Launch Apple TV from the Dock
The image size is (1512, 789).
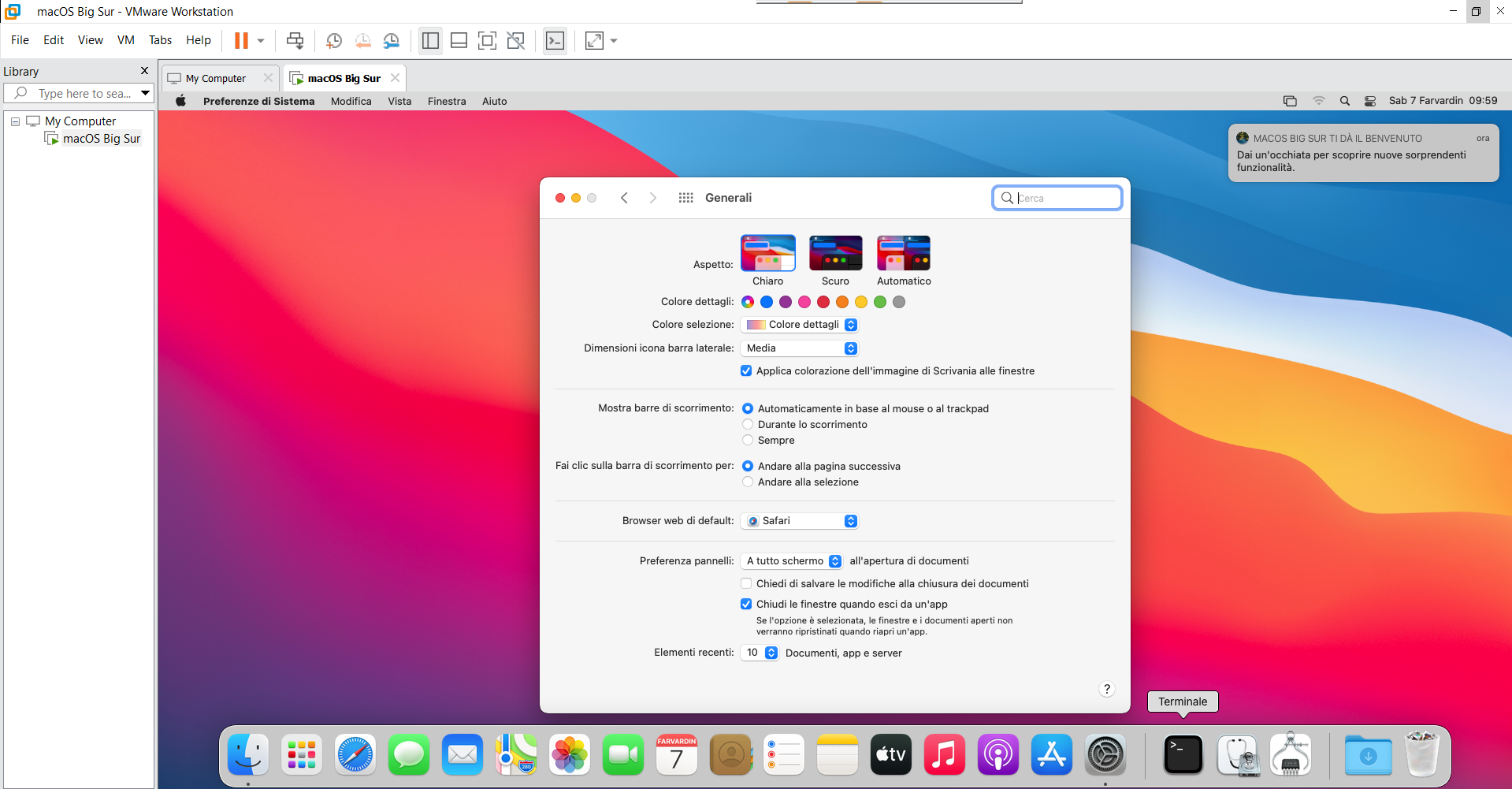click(x=891, y=754)
